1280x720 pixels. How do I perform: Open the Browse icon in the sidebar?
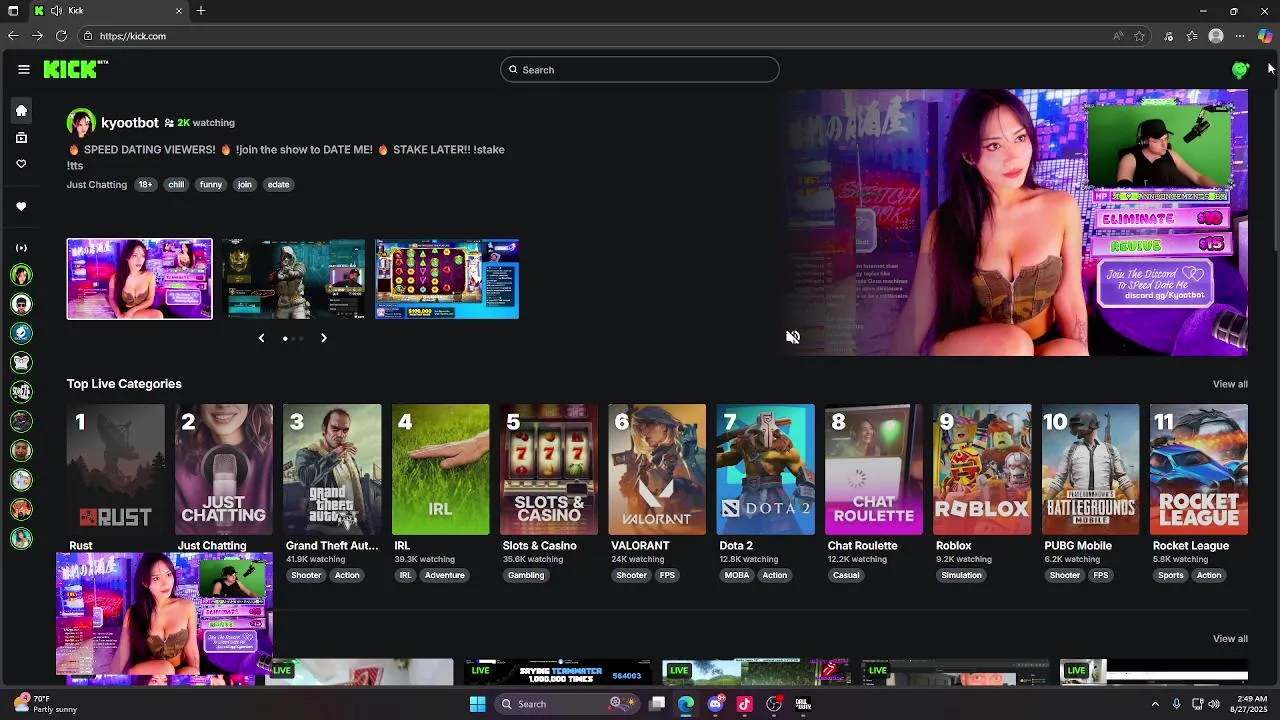click(21, 138)
